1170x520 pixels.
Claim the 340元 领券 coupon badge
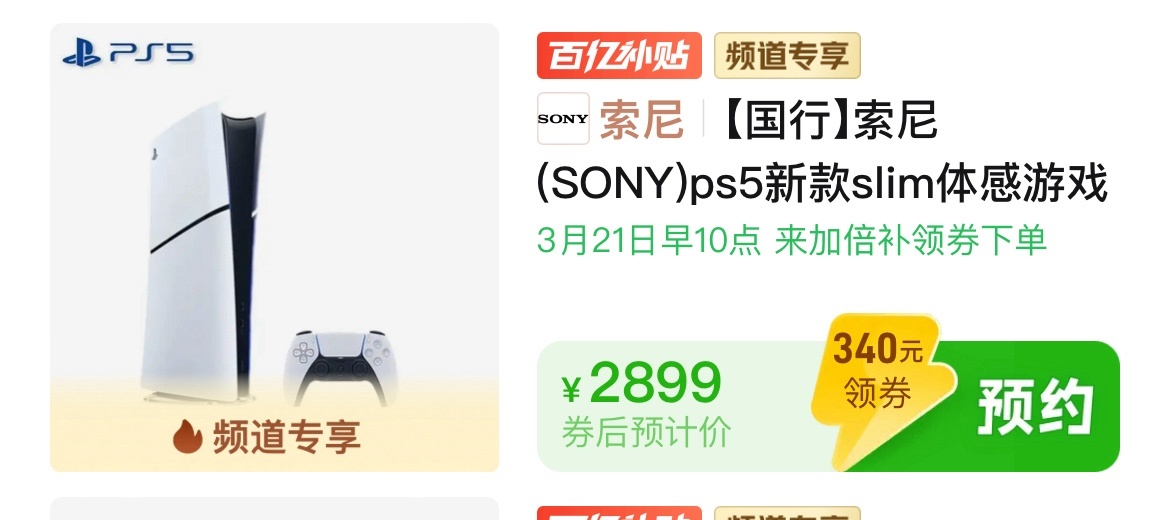(x=878, y=373)
